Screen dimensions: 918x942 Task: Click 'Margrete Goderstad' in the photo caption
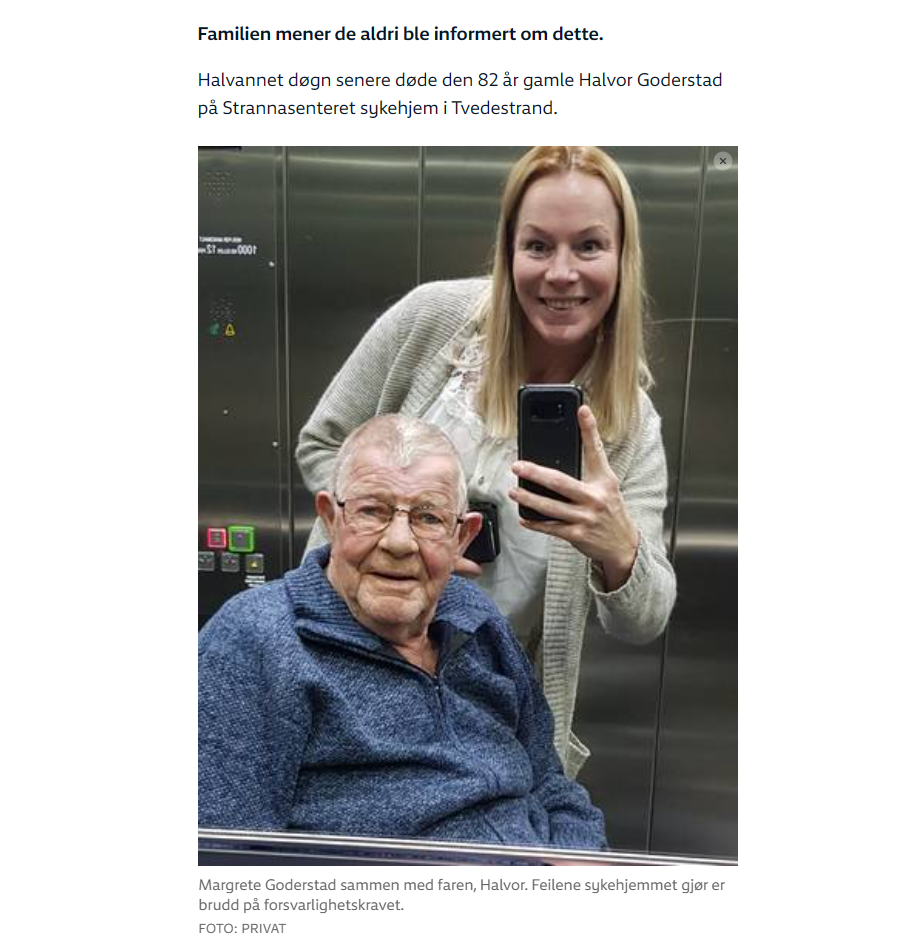(x=267, y=885)
